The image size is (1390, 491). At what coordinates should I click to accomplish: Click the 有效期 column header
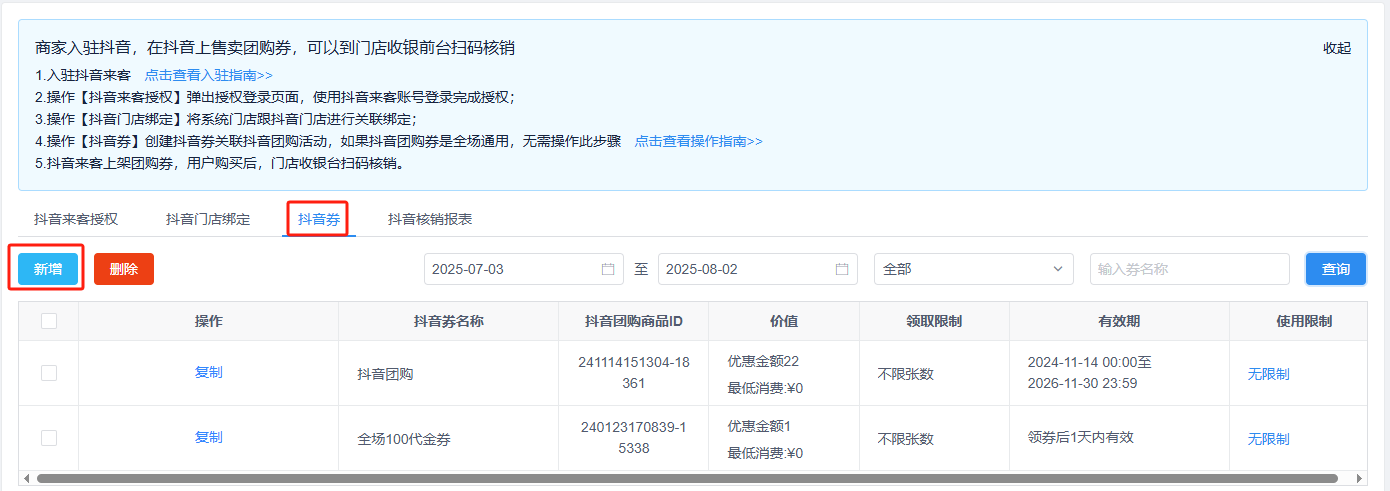pyautogui.click(x=1119, y=321)
